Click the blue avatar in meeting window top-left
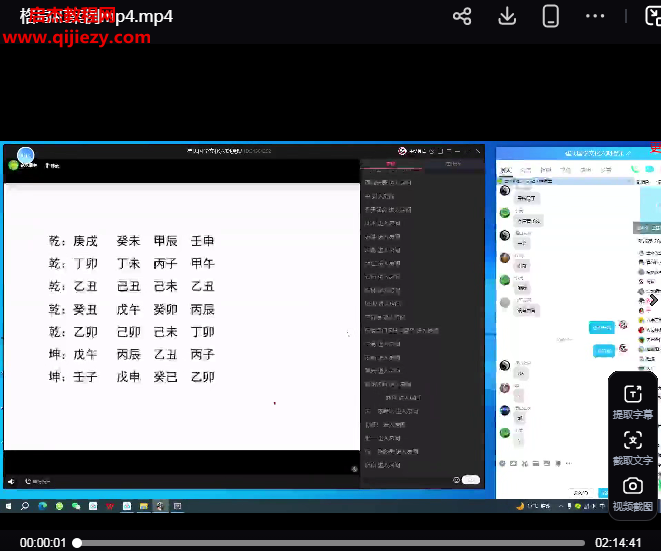This screenshot has width=661, height=551. pyautogui.click(x=25, y=155)
